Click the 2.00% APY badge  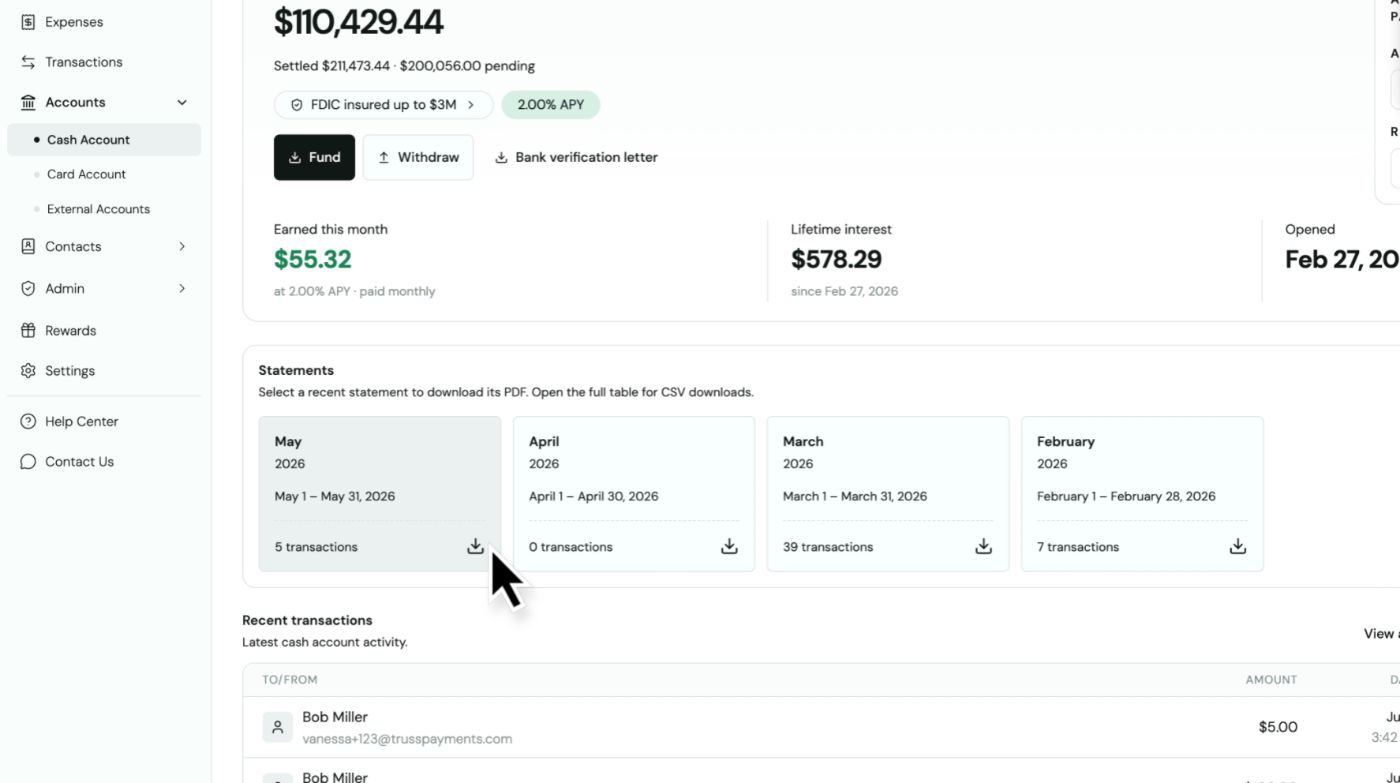551,105
